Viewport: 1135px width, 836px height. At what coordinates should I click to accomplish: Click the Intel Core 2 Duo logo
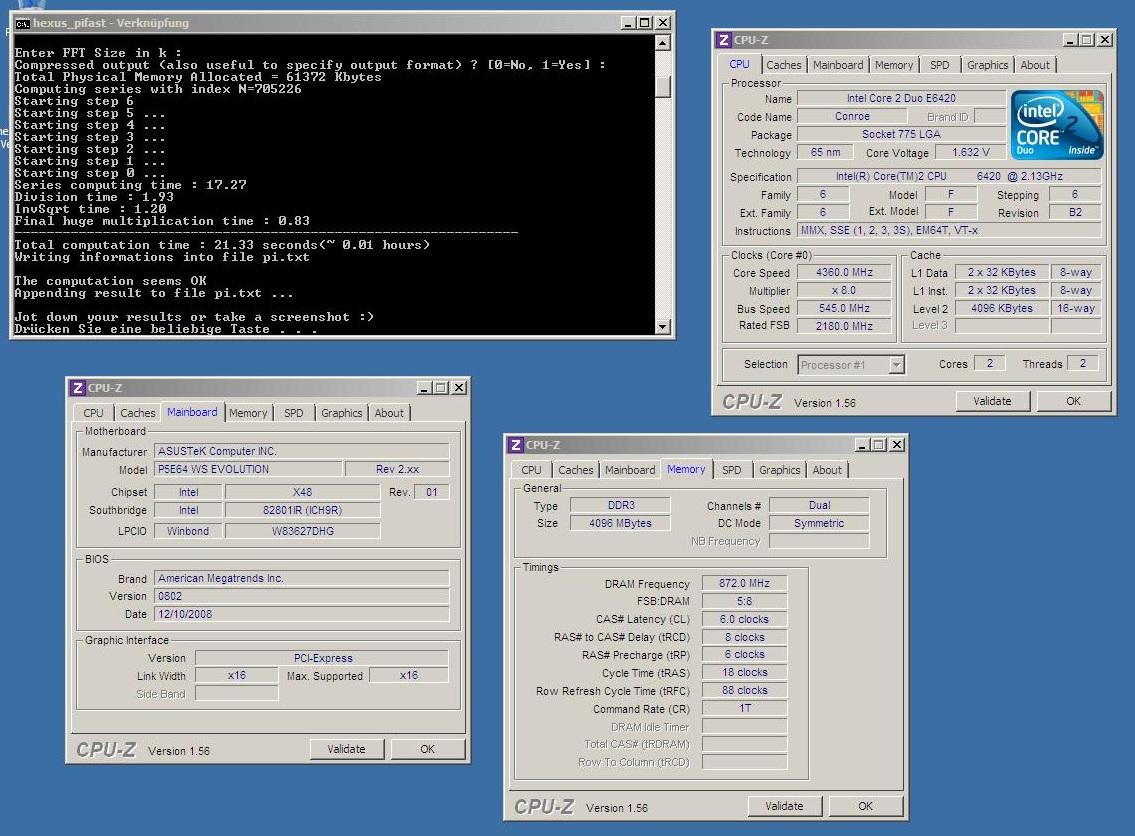pyautogui.click(x=1056, y=124)
